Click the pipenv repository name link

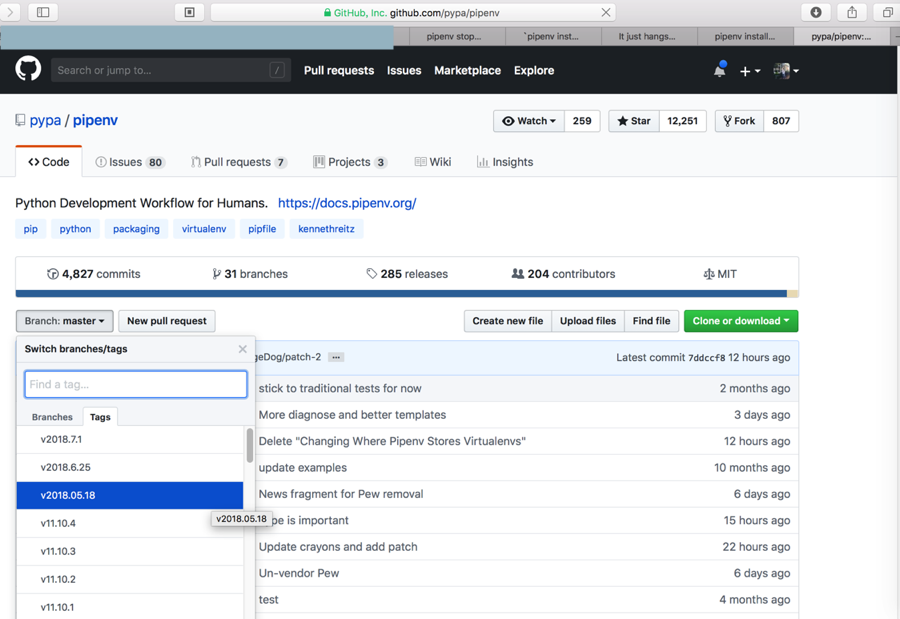[95, 120]
